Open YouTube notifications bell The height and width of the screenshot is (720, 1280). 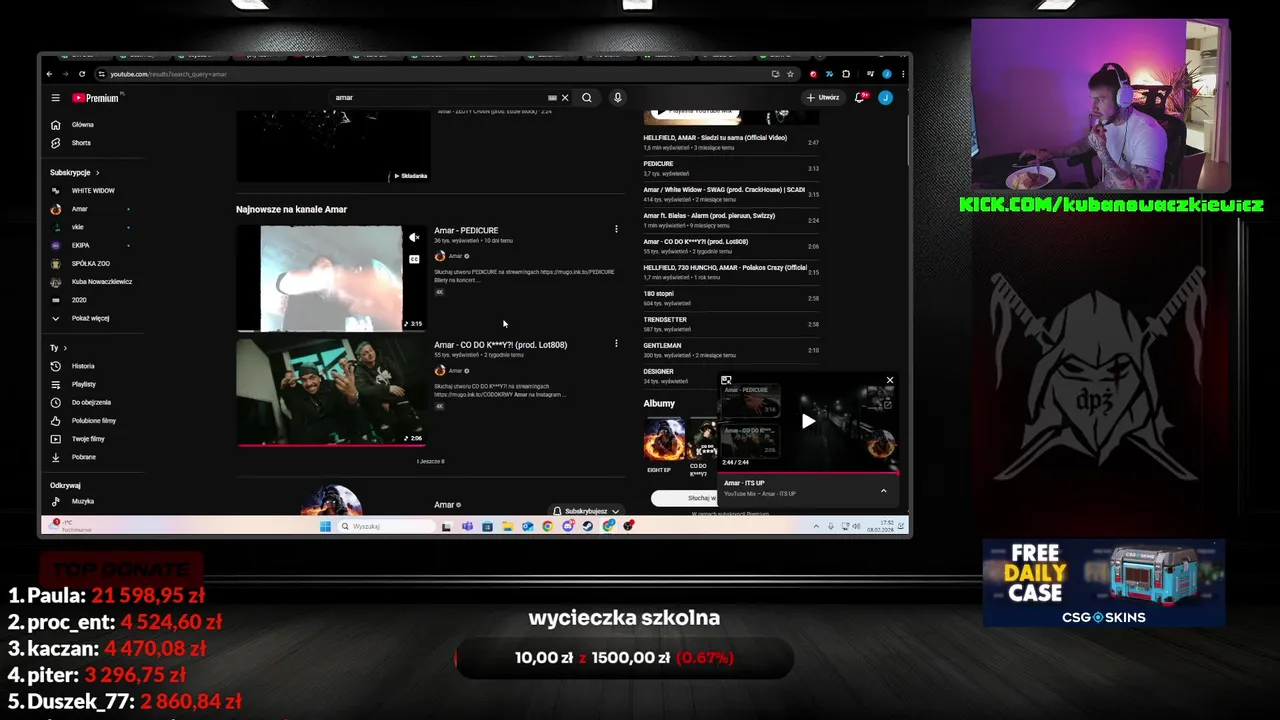click(860, 98)
